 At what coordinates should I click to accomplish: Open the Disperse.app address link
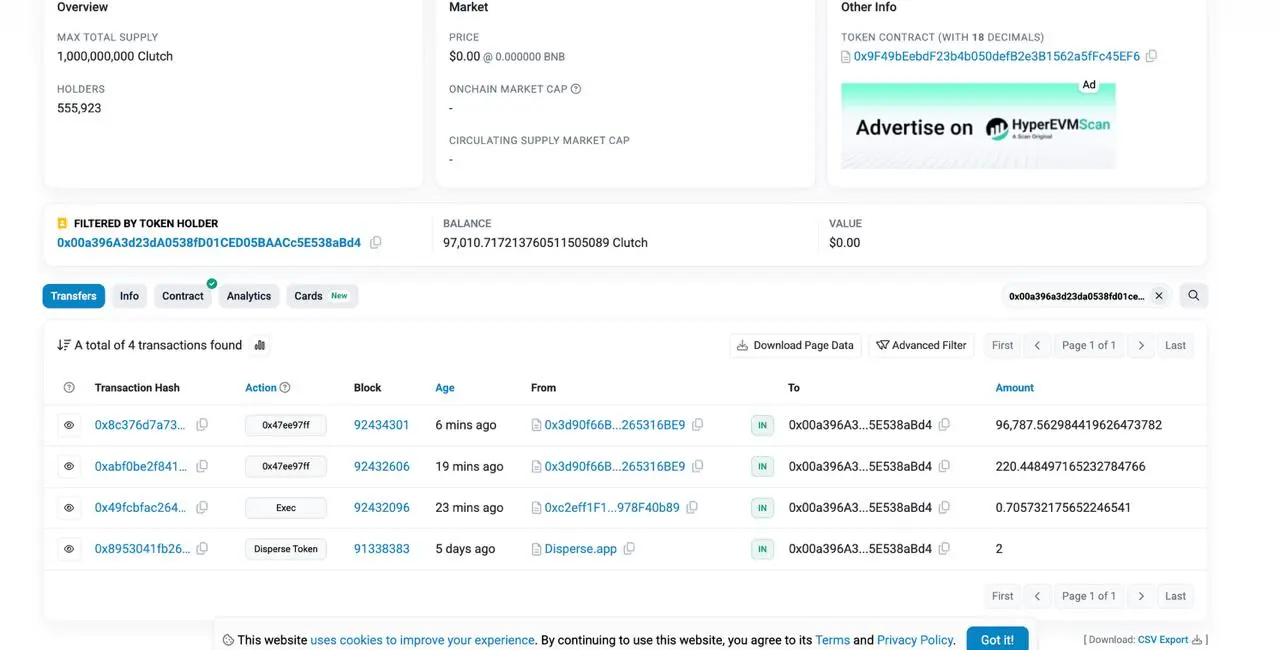click(x=580, y=549)
